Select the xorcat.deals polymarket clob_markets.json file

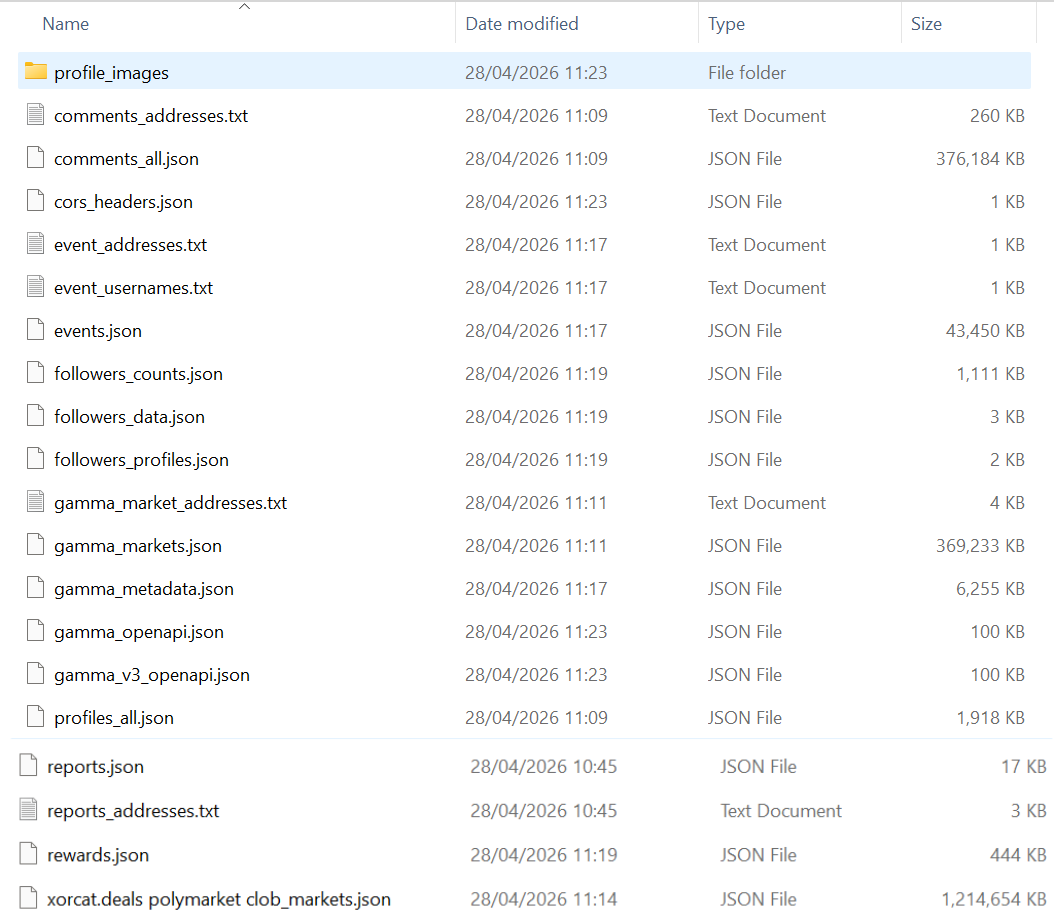[x=219, y=899]
